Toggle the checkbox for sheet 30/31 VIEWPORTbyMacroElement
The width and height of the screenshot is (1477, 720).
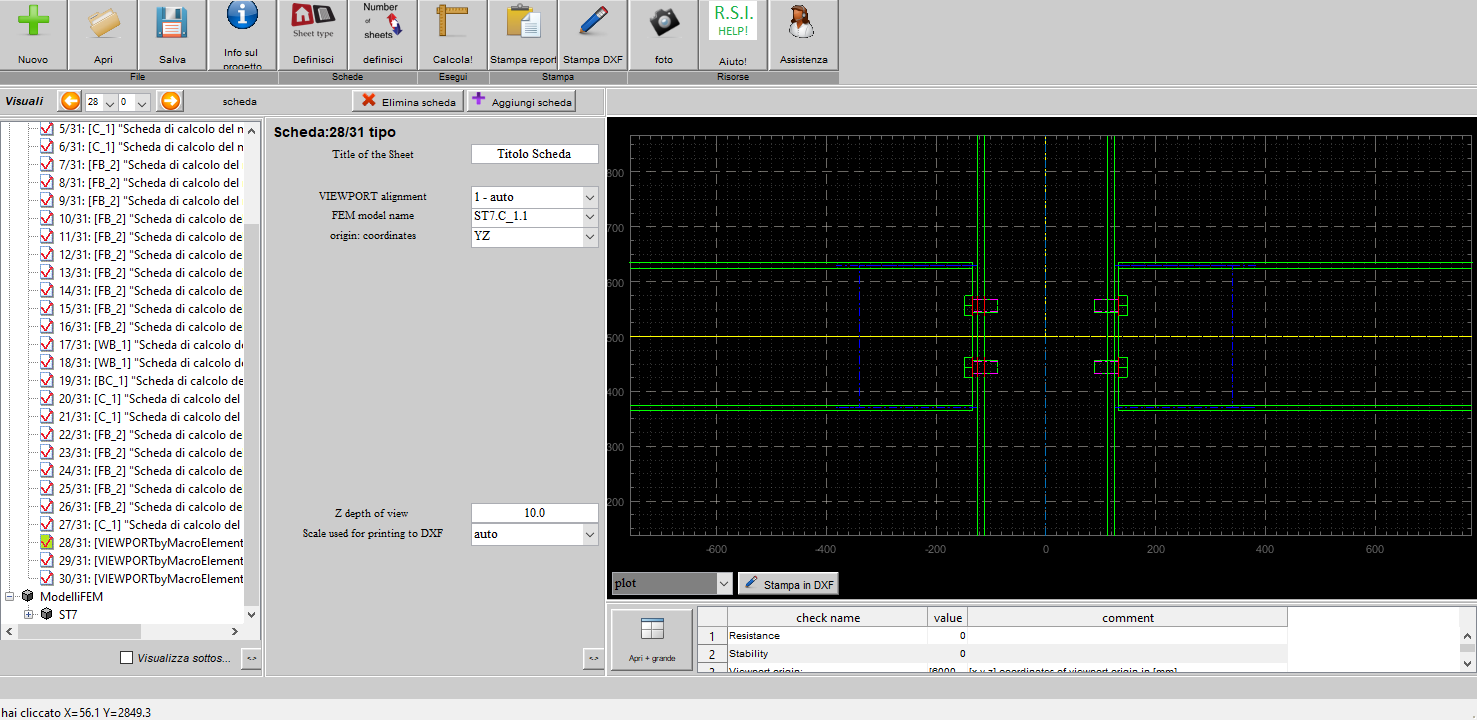click(x=46, y=579)
